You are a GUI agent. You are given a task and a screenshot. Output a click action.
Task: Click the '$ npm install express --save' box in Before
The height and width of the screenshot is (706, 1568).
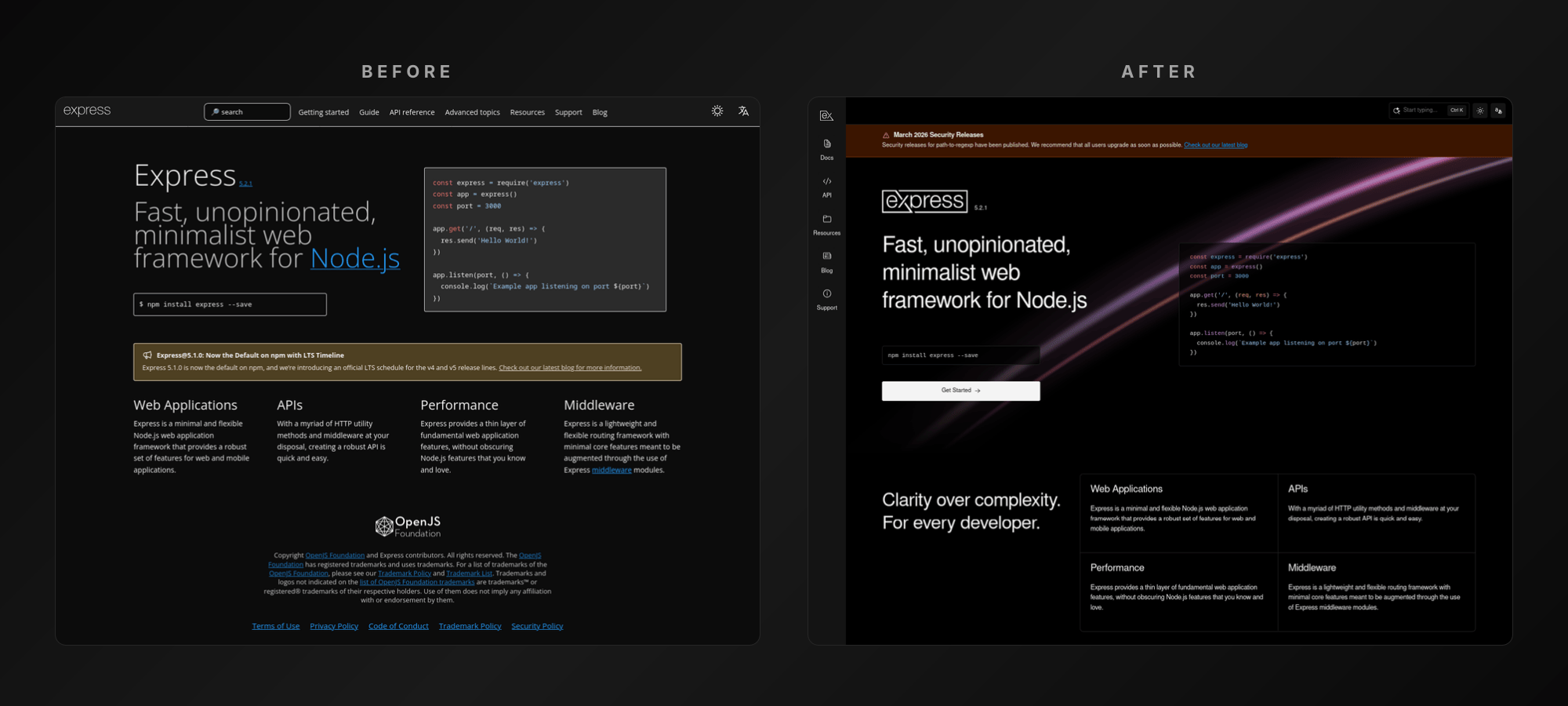tap(230, 304)
